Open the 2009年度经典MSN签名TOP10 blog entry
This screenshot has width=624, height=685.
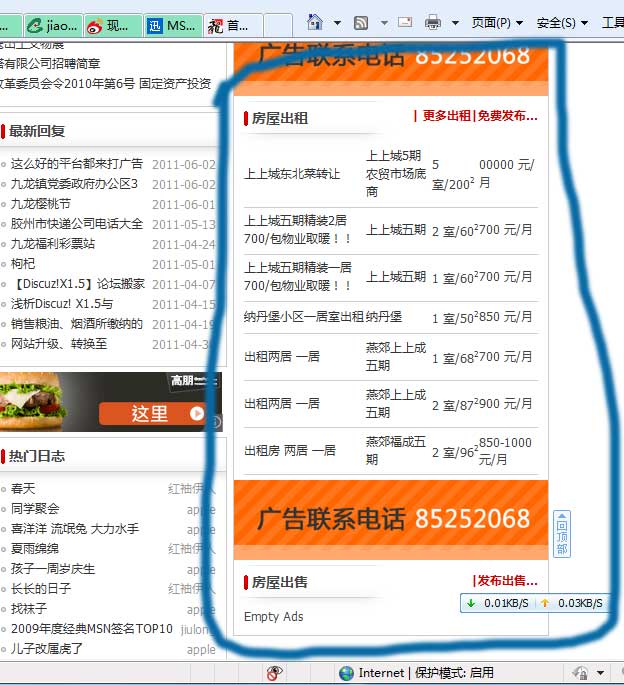click(92, 629)
